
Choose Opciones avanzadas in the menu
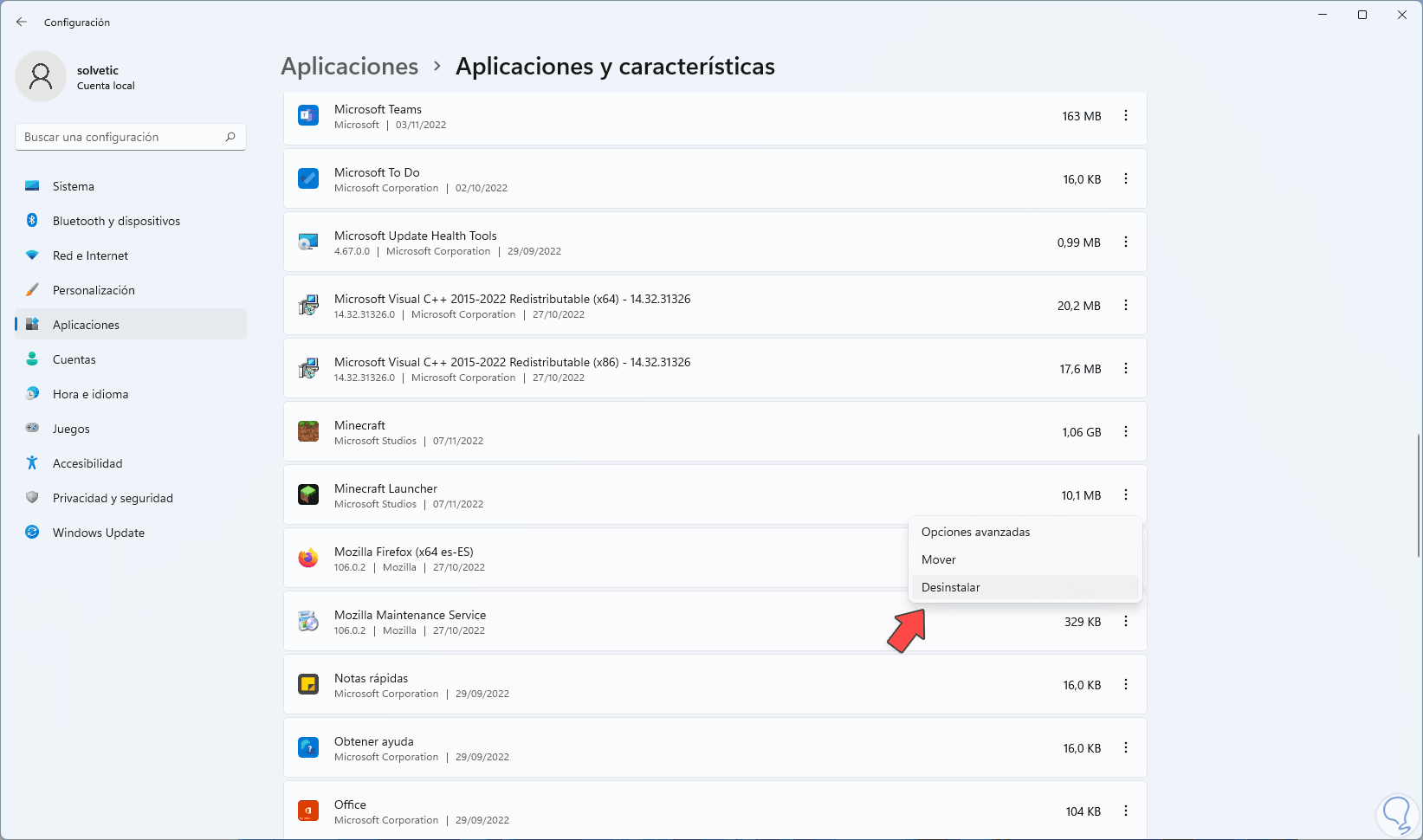click(x=976, y=532)
